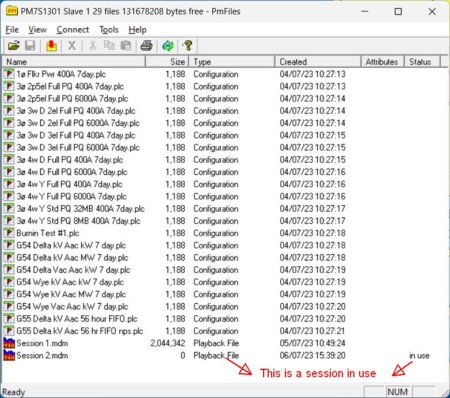Click the yellow Help question mark icon

[x=188, y=46]
